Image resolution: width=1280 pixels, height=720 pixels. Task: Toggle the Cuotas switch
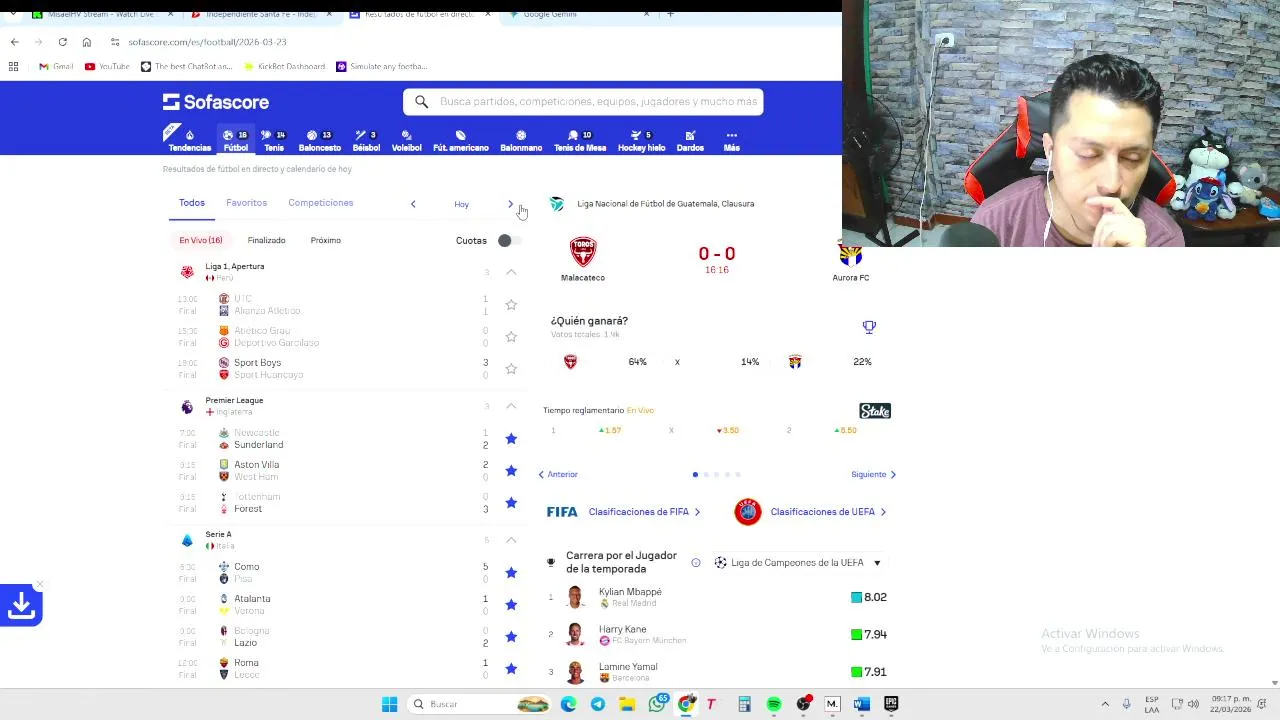509,240
